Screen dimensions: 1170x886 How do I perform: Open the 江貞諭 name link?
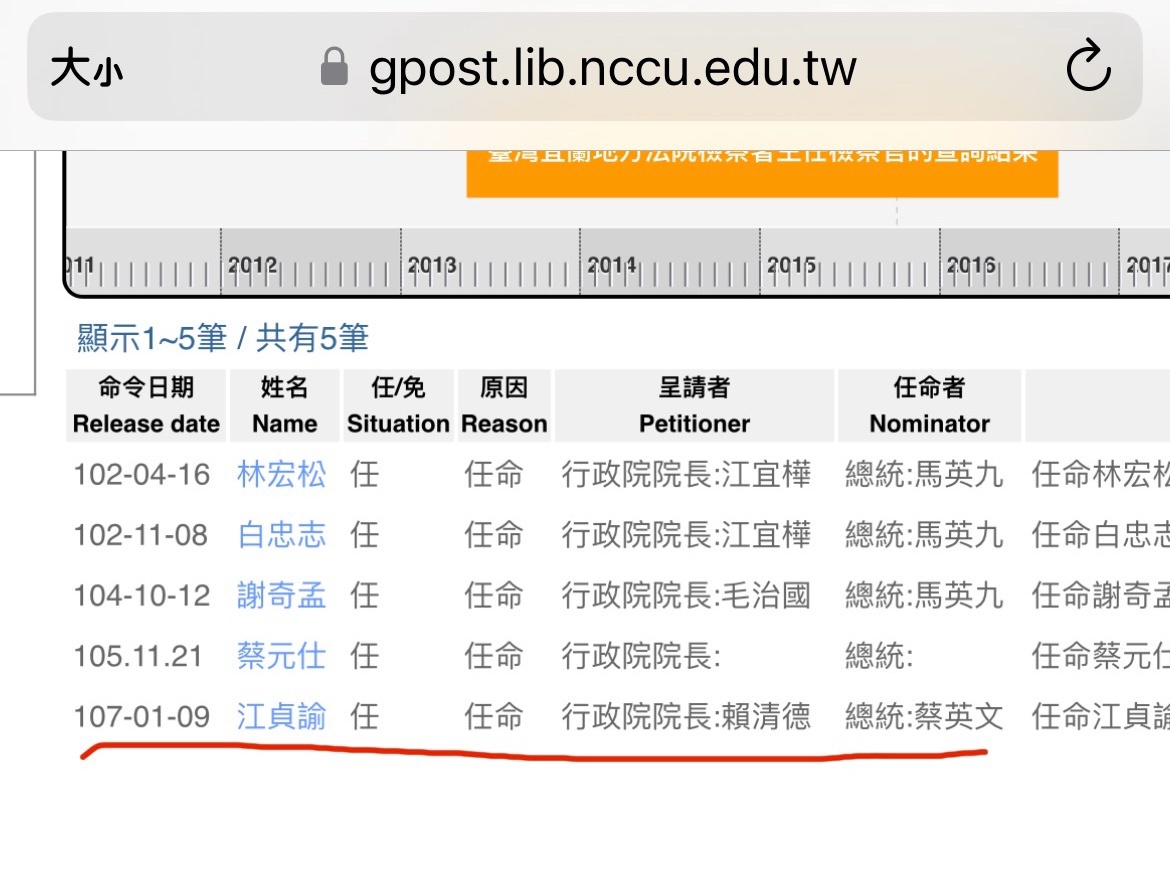[281, 717]
